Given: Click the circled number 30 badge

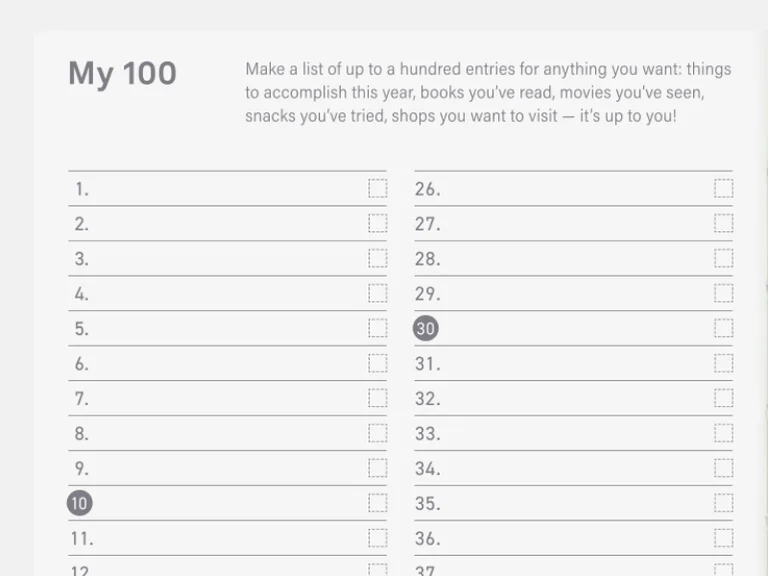Looking at the screenshot, I should coord(426,328).
